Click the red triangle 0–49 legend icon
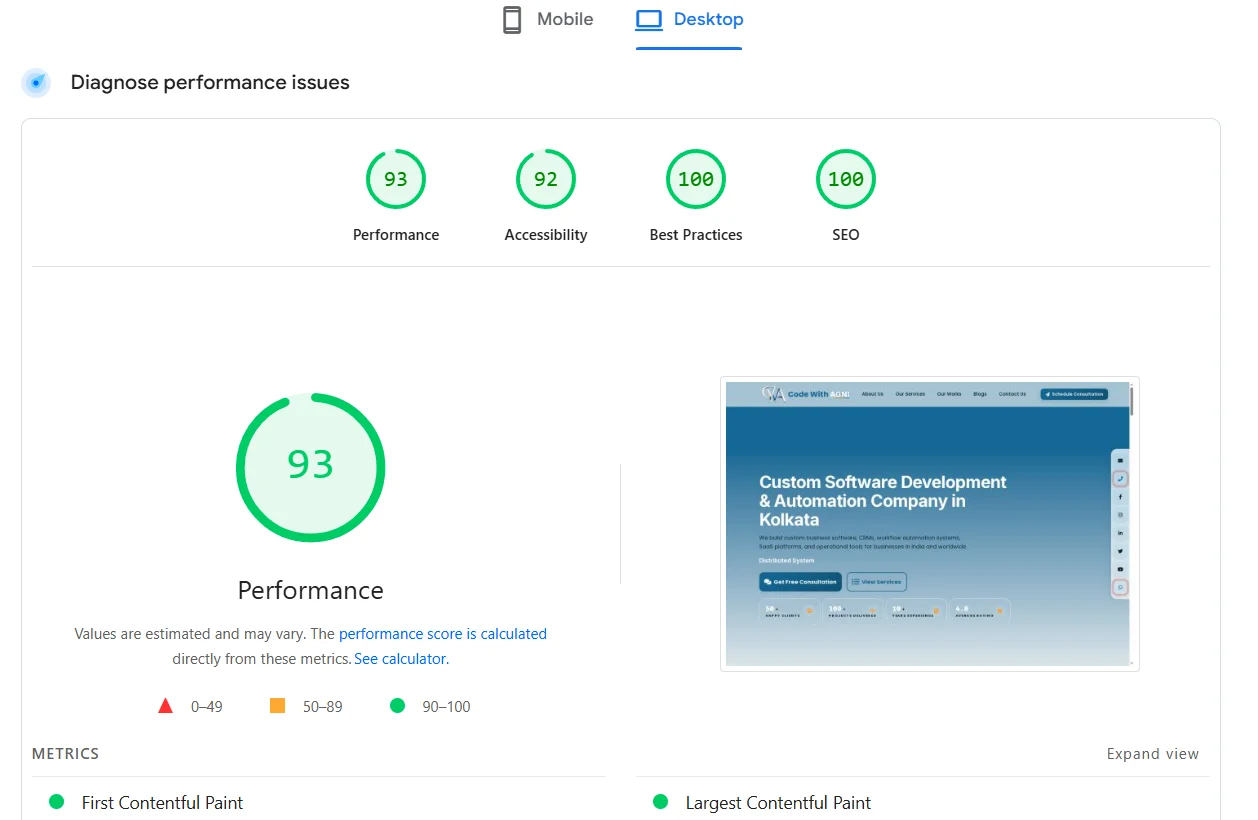The width and height of the screenshot is (1258, 820). click(x=166, y=706)
